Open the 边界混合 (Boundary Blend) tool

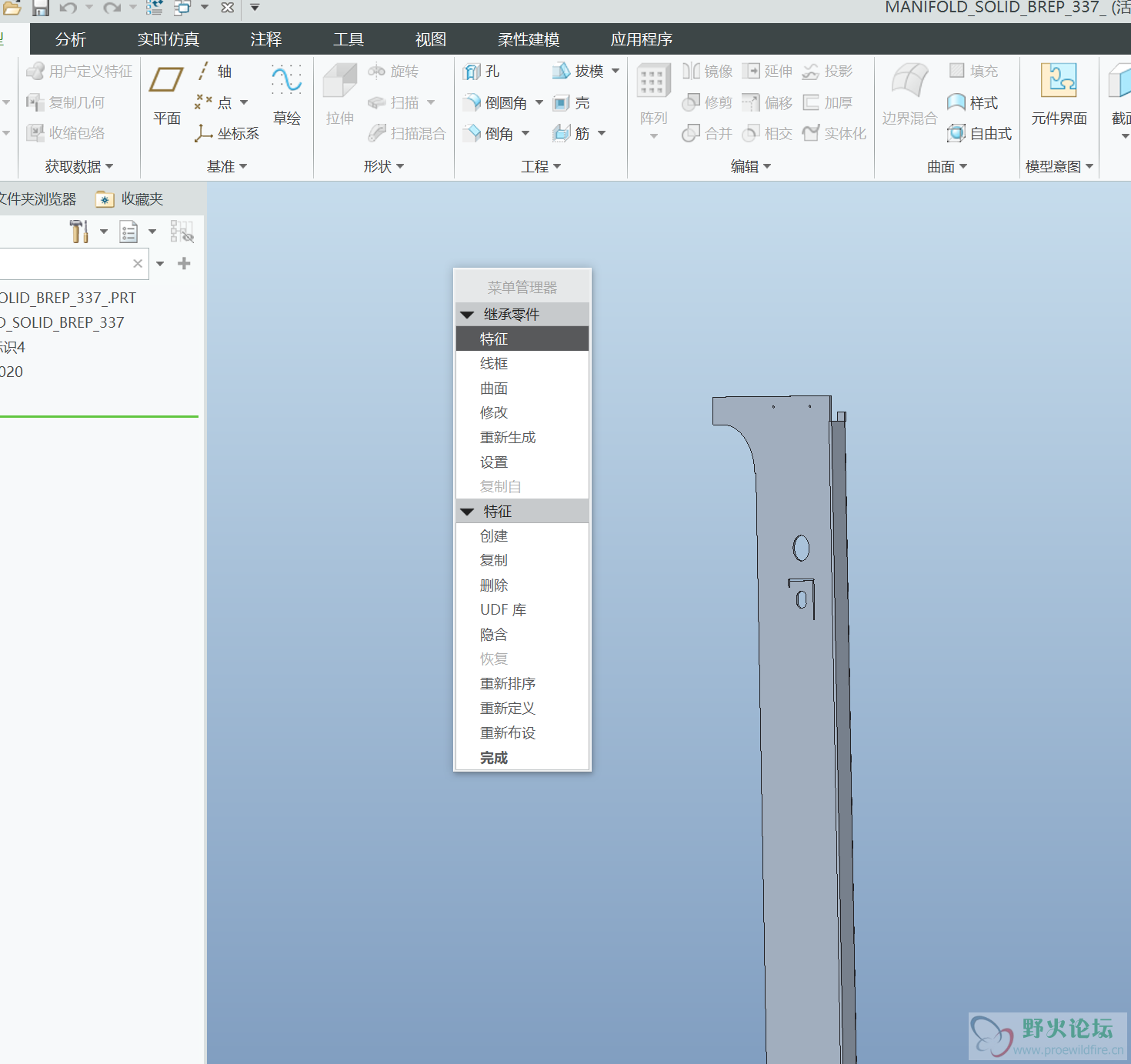pyautogui.click(x=909, y=95)
